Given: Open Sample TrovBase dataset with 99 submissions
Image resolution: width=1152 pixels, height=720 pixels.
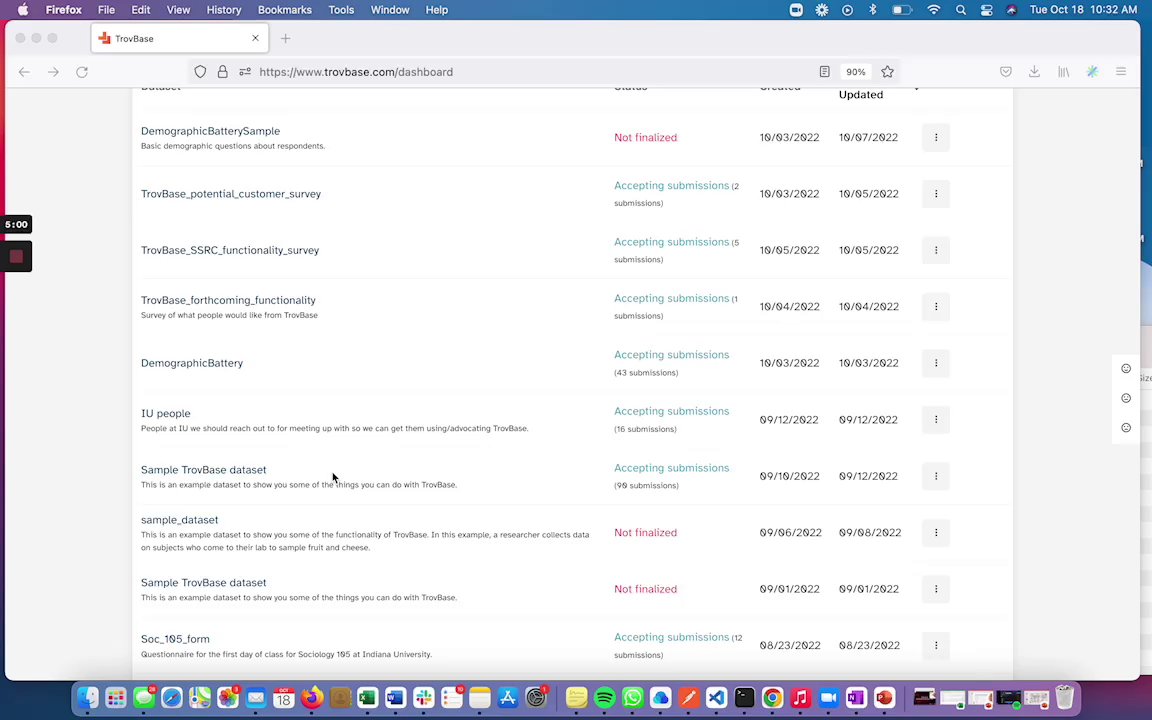Looking at the screenshot, I should [204, 469].
